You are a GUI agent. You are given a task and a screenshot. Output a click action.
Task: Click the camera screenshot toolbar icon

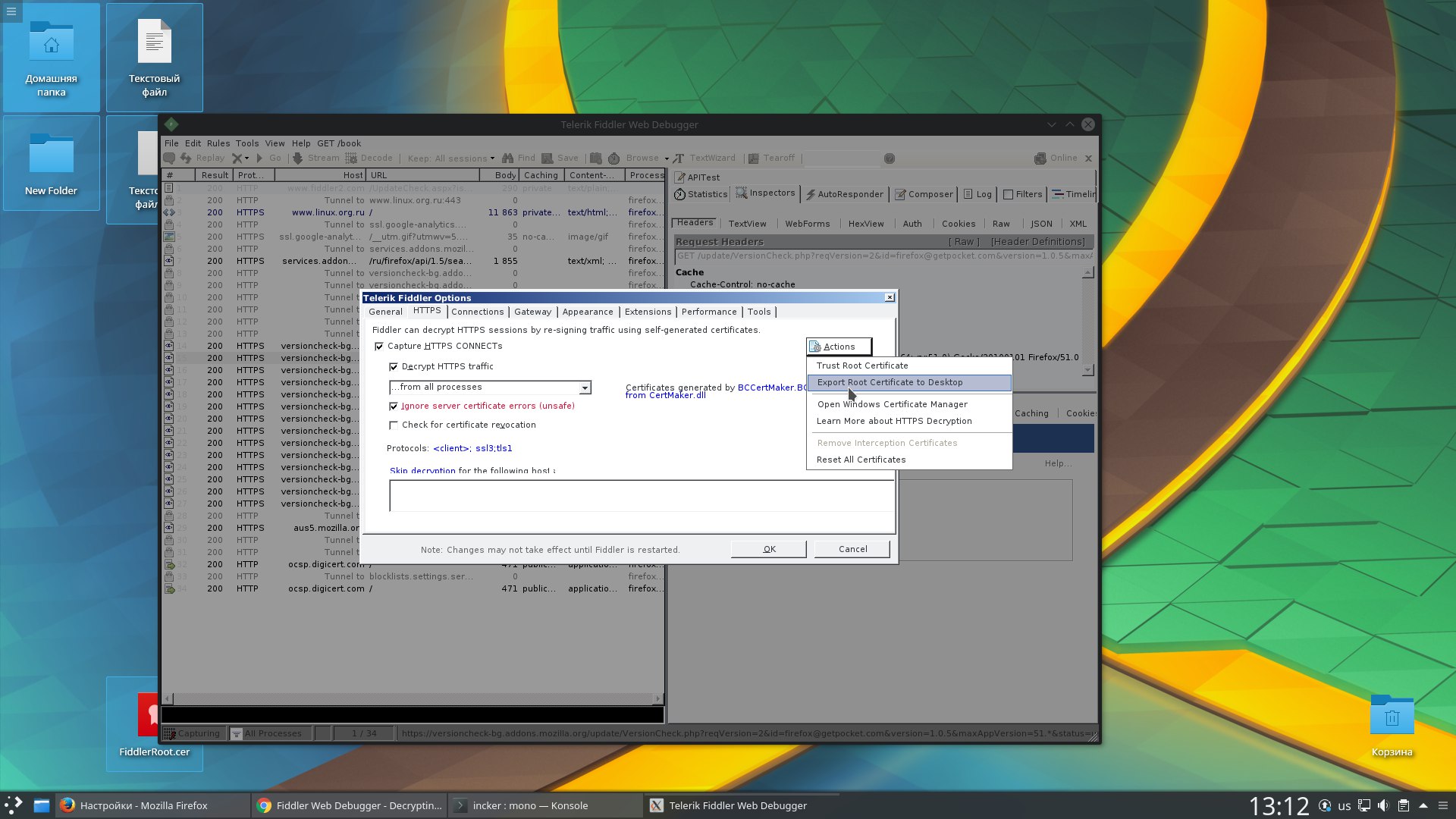596,158
